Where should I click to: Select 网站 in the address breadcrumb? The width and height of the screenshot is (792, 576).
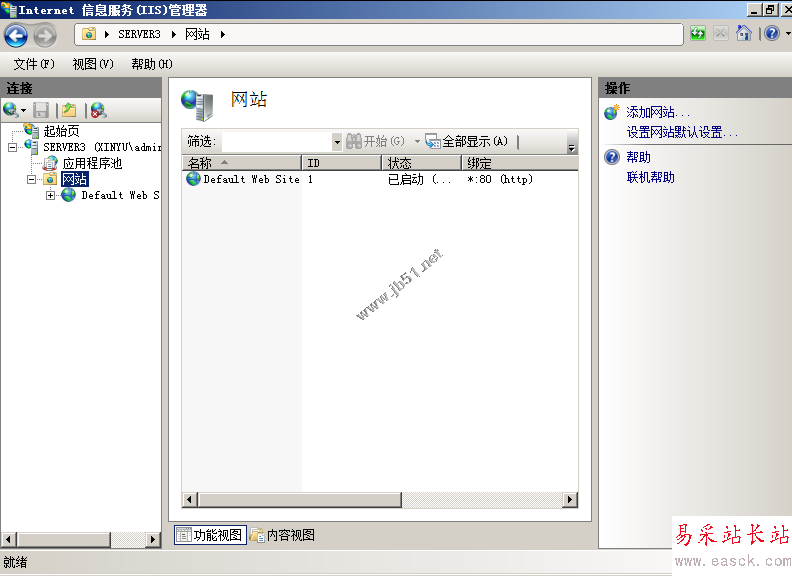(197, 34)
